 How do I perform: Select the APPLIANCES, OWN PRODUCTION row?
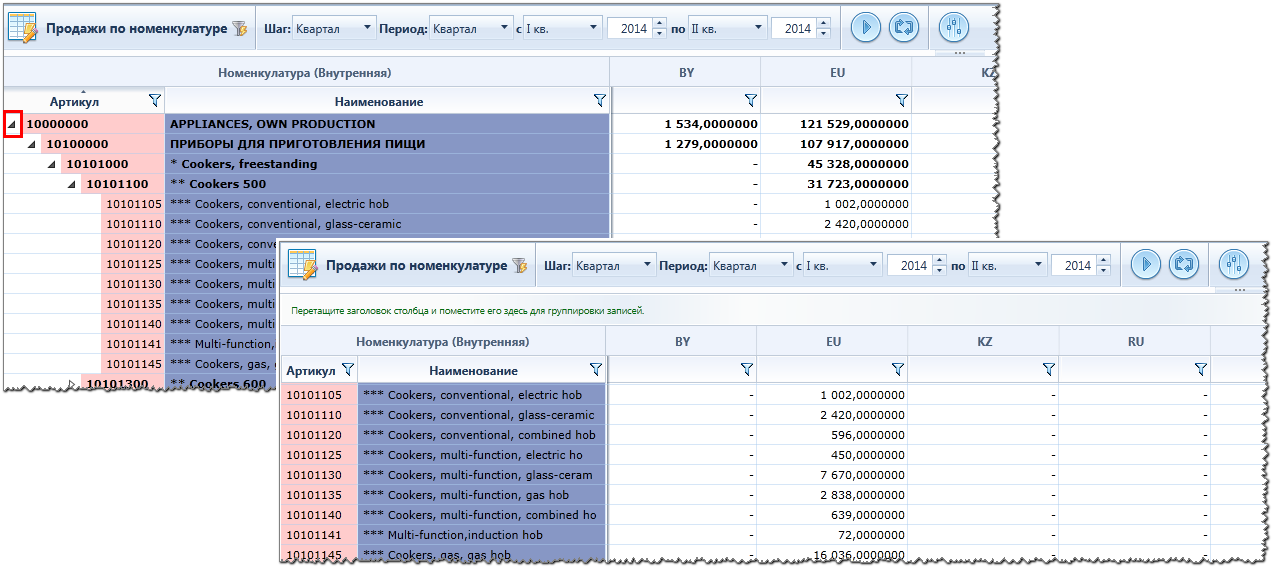[x=387, y=124]
